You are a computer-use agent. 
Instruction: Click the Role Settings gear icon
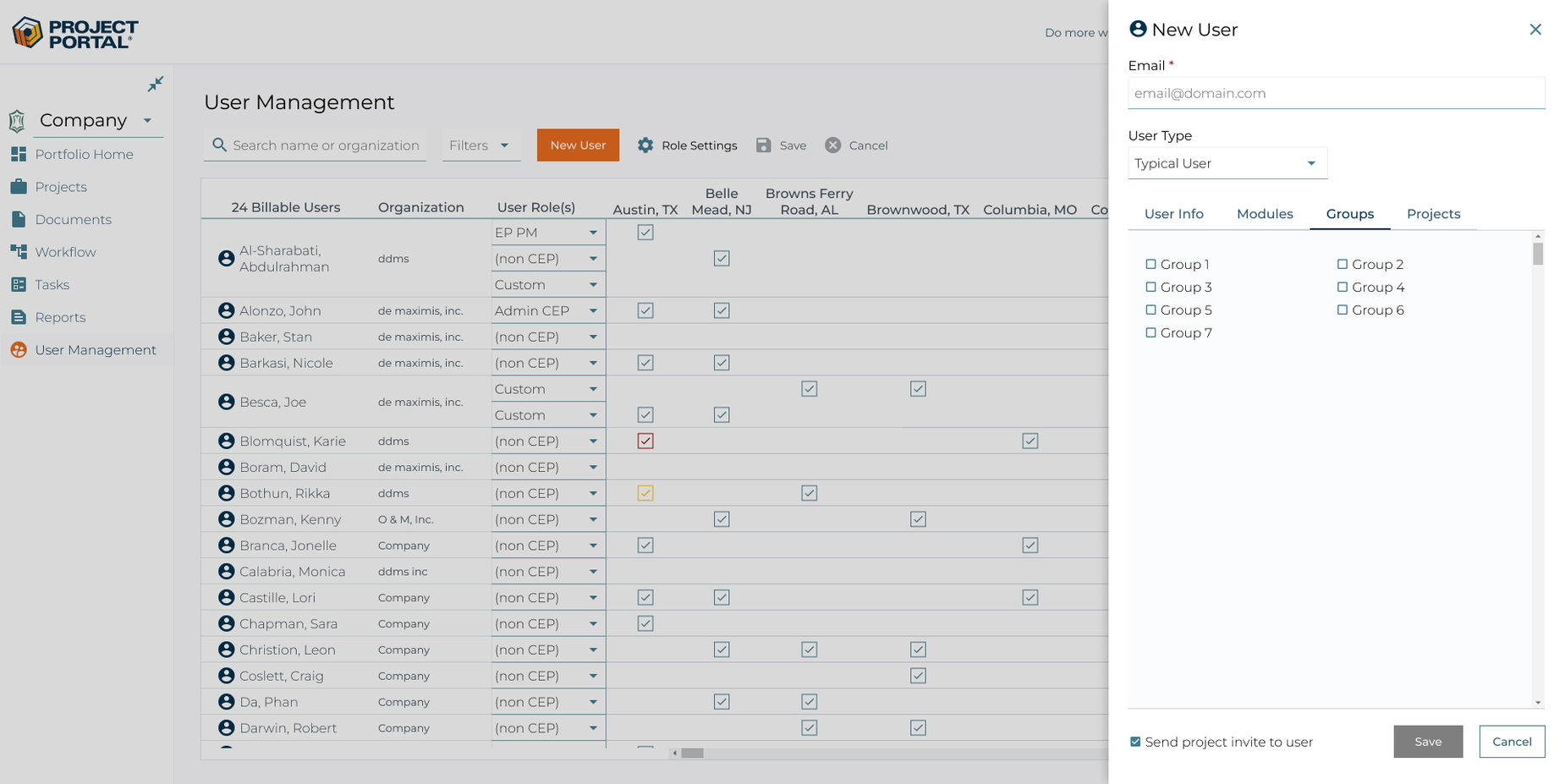click(645, 145)
